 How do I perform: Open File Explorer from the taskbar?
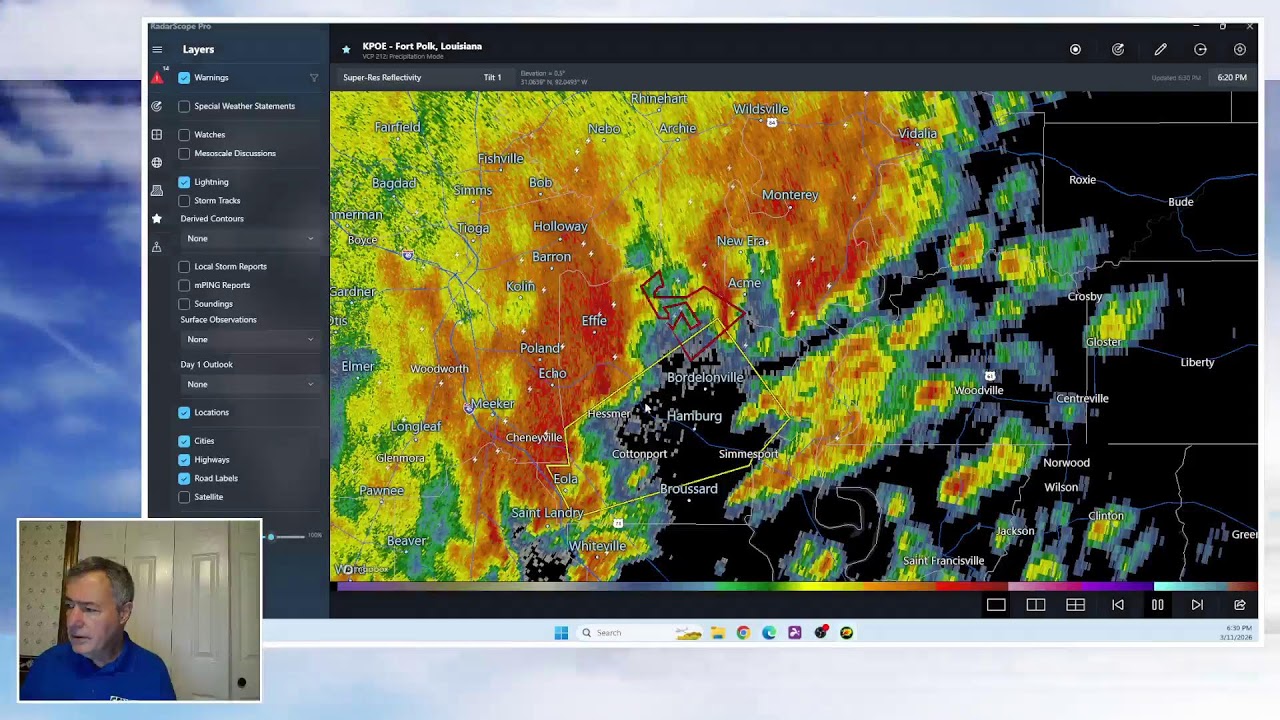[718, 632]
